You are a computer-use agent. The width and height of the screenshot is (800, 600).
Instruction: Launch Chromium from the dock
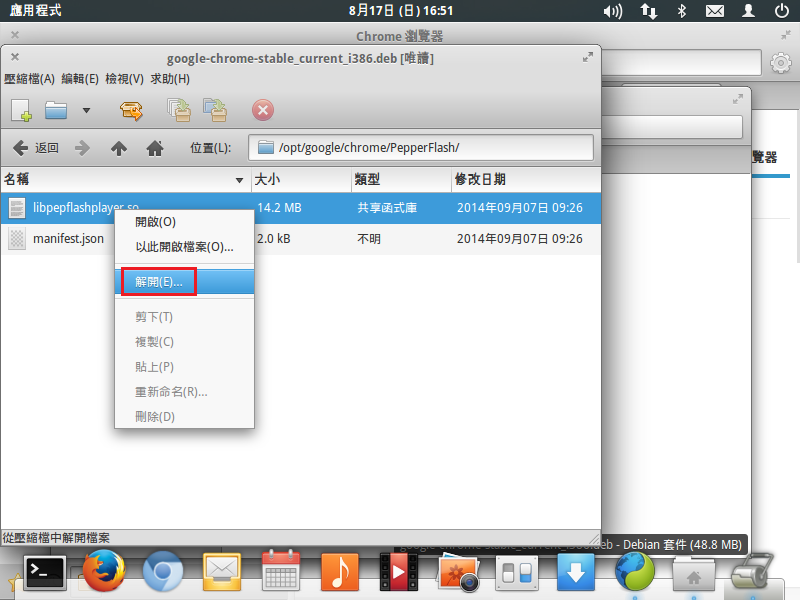pyautogui.click(x=163, y=571)
